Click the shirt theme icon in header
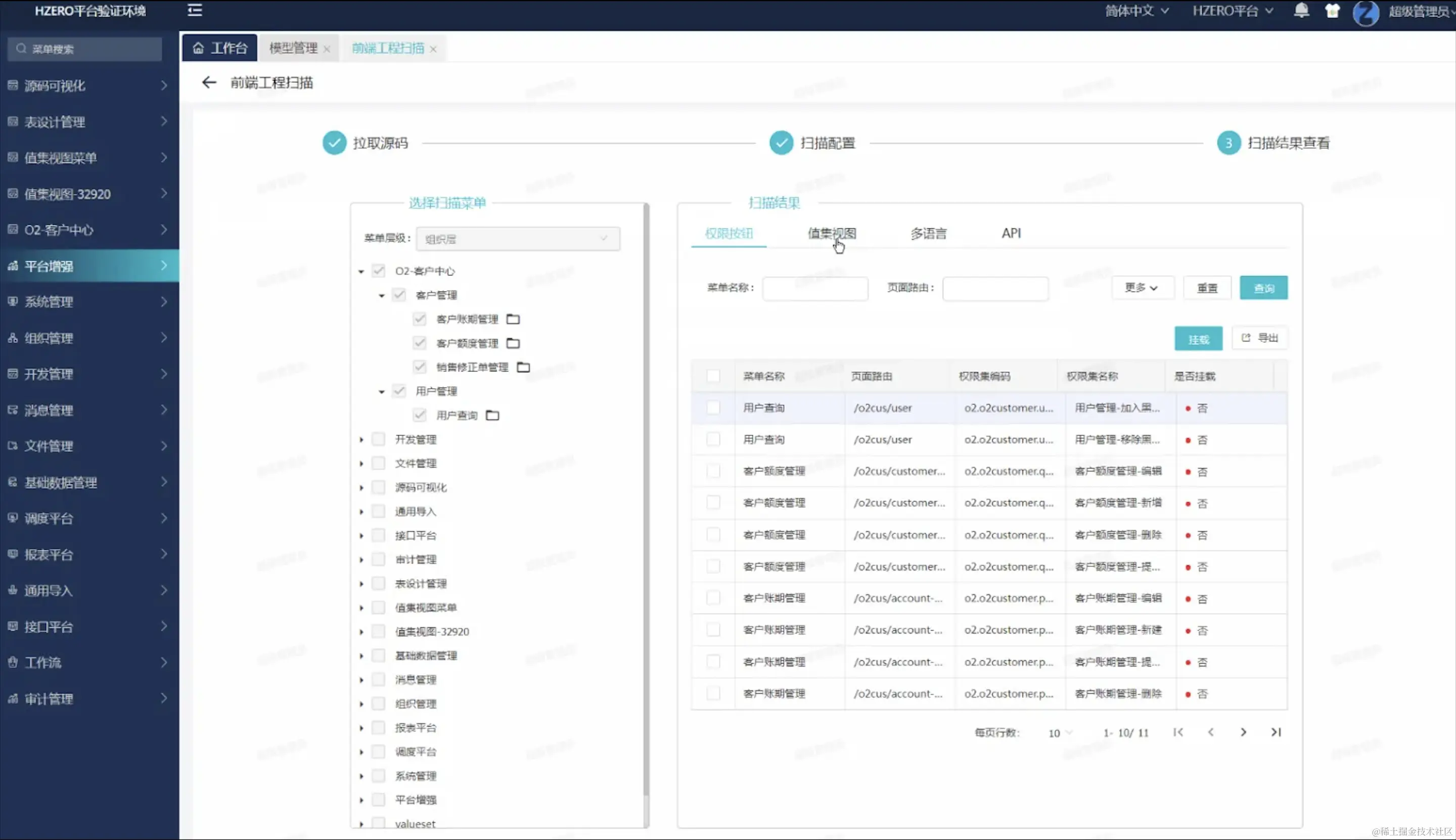Viewport: 1456px width, 840px height. 1332,11
